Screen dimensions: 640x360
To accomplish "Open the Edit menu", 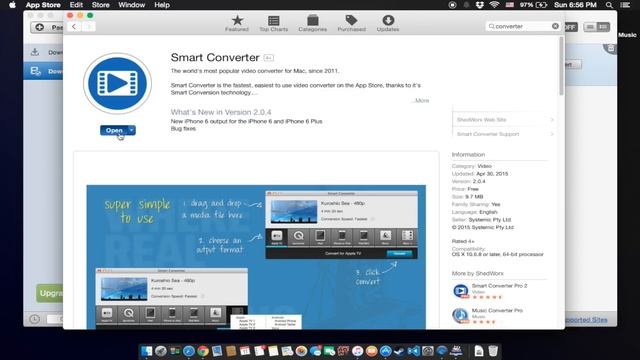I will (76, 5).
